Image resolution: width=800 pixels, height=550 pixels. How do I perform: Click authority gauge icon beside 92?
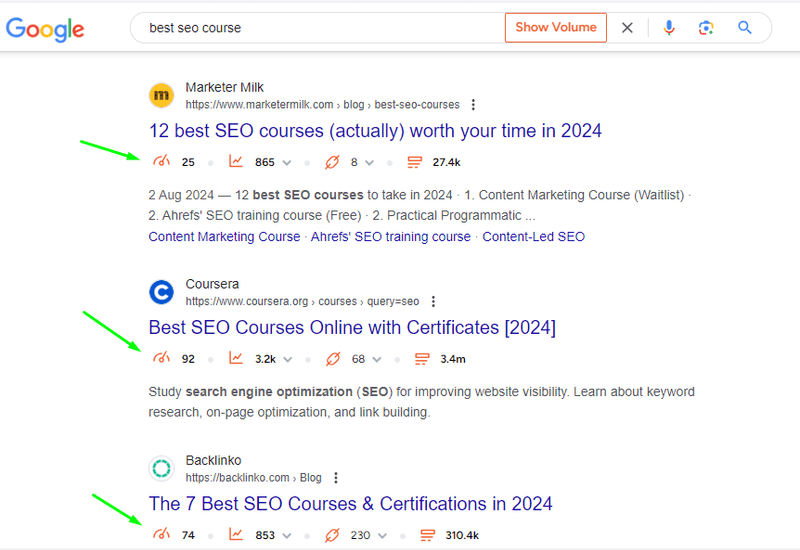click(x=161, y=359)
